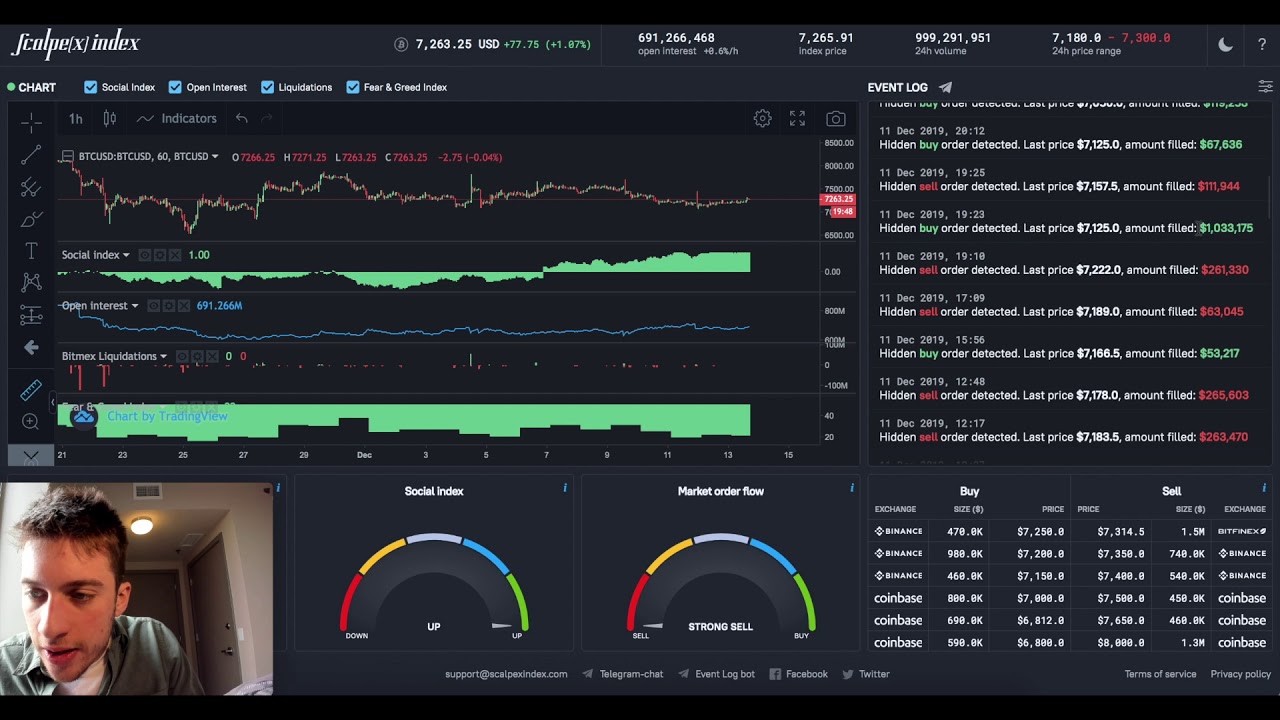Change candlestick chart style
Viewport: 1280px width, 720px height.
point(110,118)
